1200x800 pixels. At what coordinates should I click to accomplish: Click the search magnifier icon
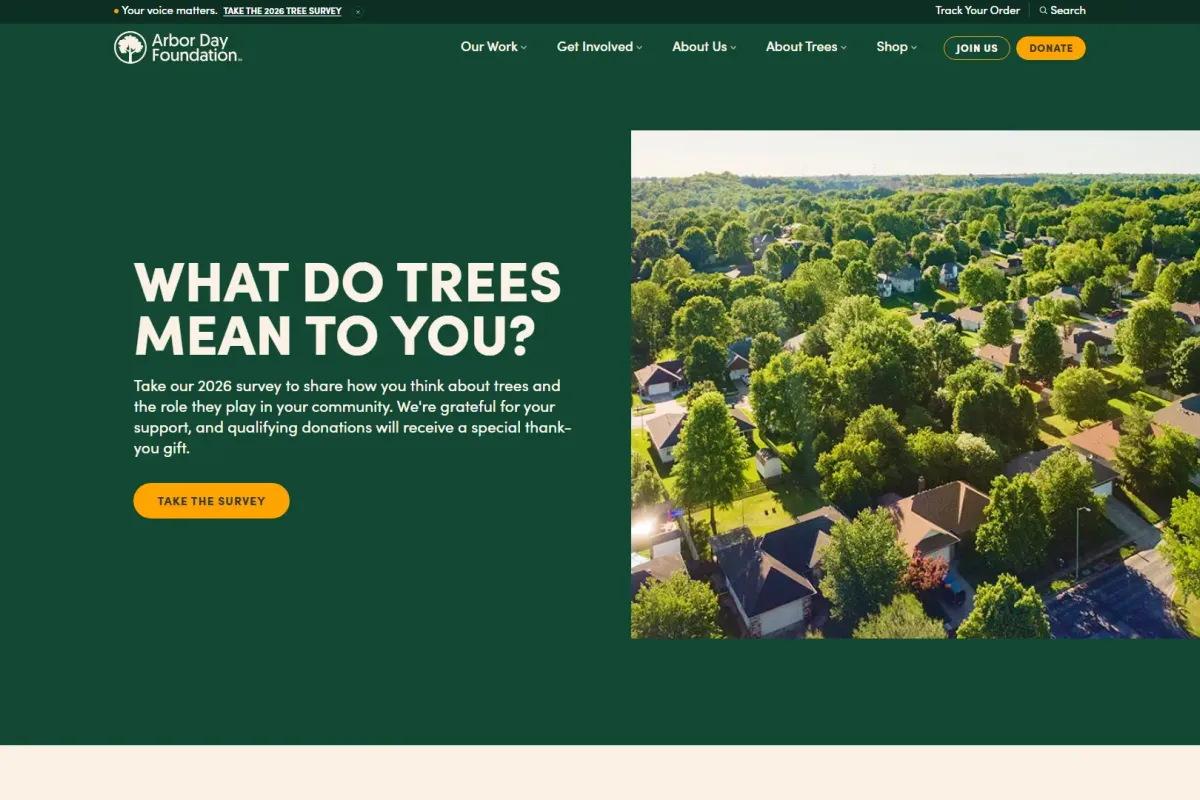pyautogui.click(x=1043, y=10)
